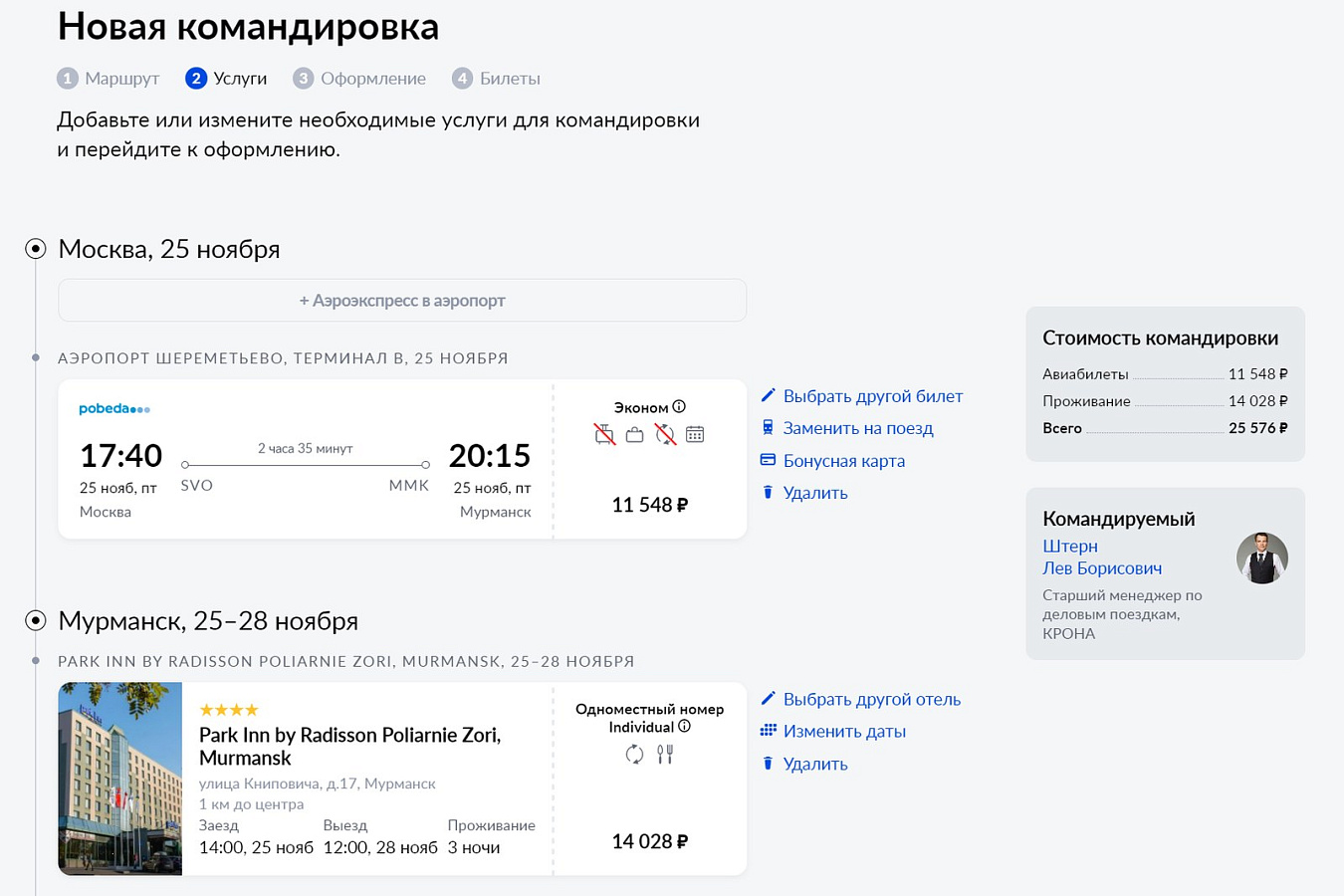Open the Park Inn hotel photo
Viewport: 1344px width, 896px height.
pos(120,779)
